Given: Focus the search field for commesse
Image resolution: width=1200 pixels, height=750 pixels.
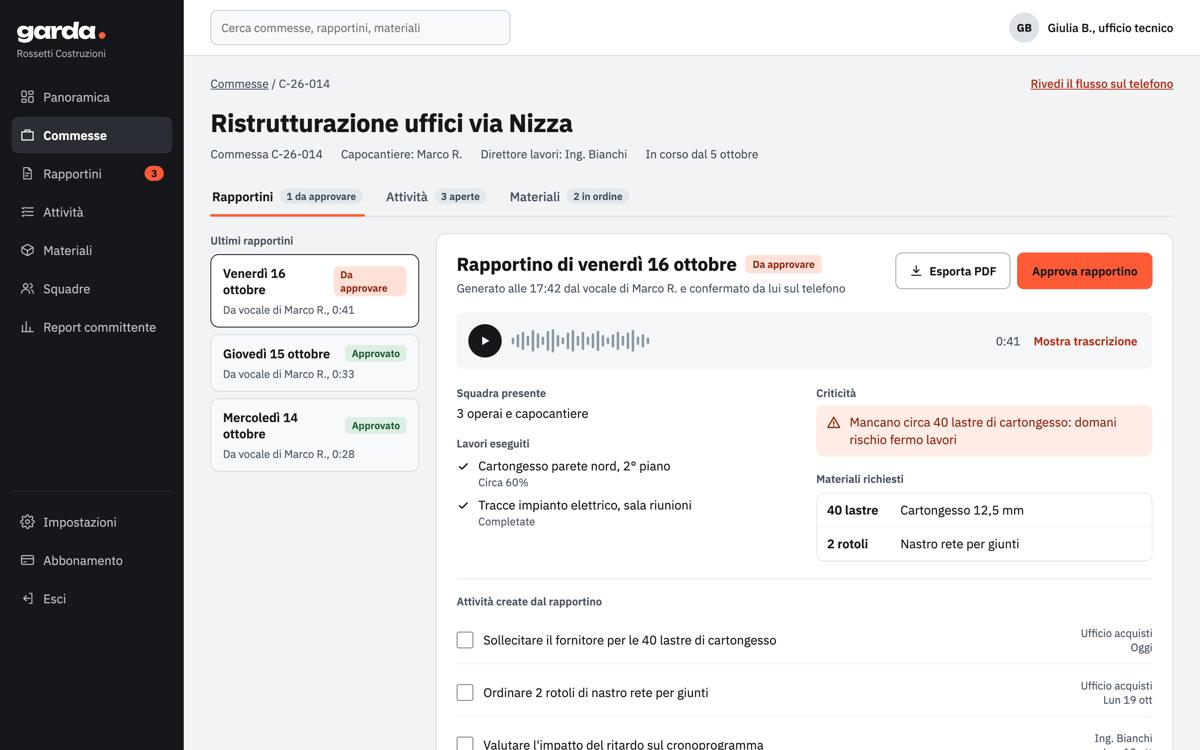Looking at the screenshot, I should 360,28.
